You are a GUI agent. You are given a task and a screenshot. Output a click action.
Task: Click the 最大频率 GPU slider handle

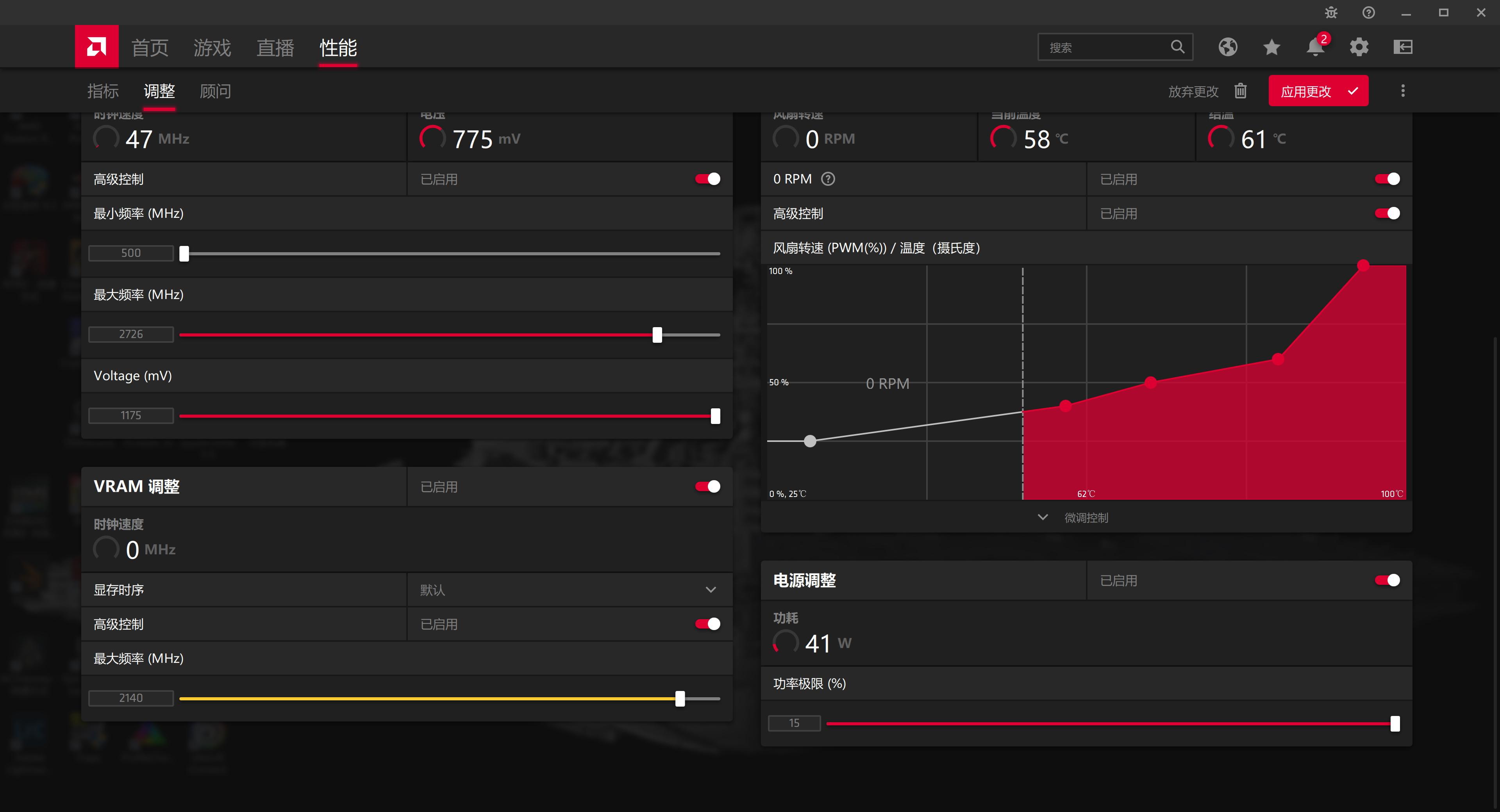click(657, 335)
